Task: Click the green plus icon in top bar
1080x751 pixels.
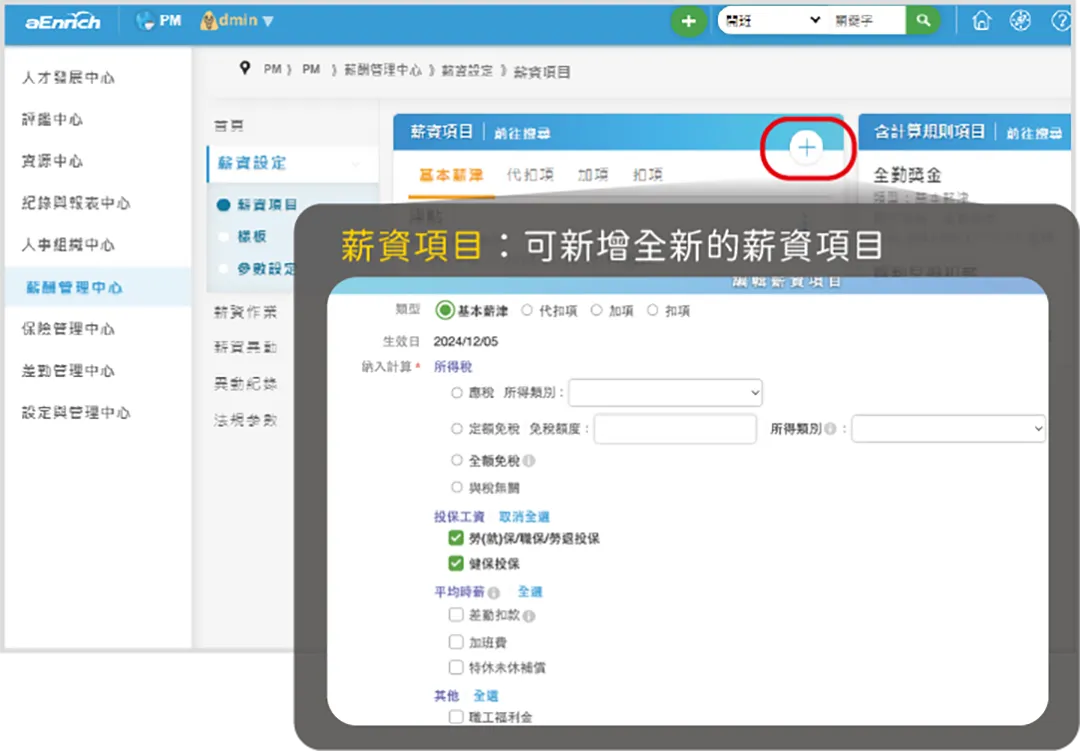Action: pyautogui.click(x=688, y=20)
